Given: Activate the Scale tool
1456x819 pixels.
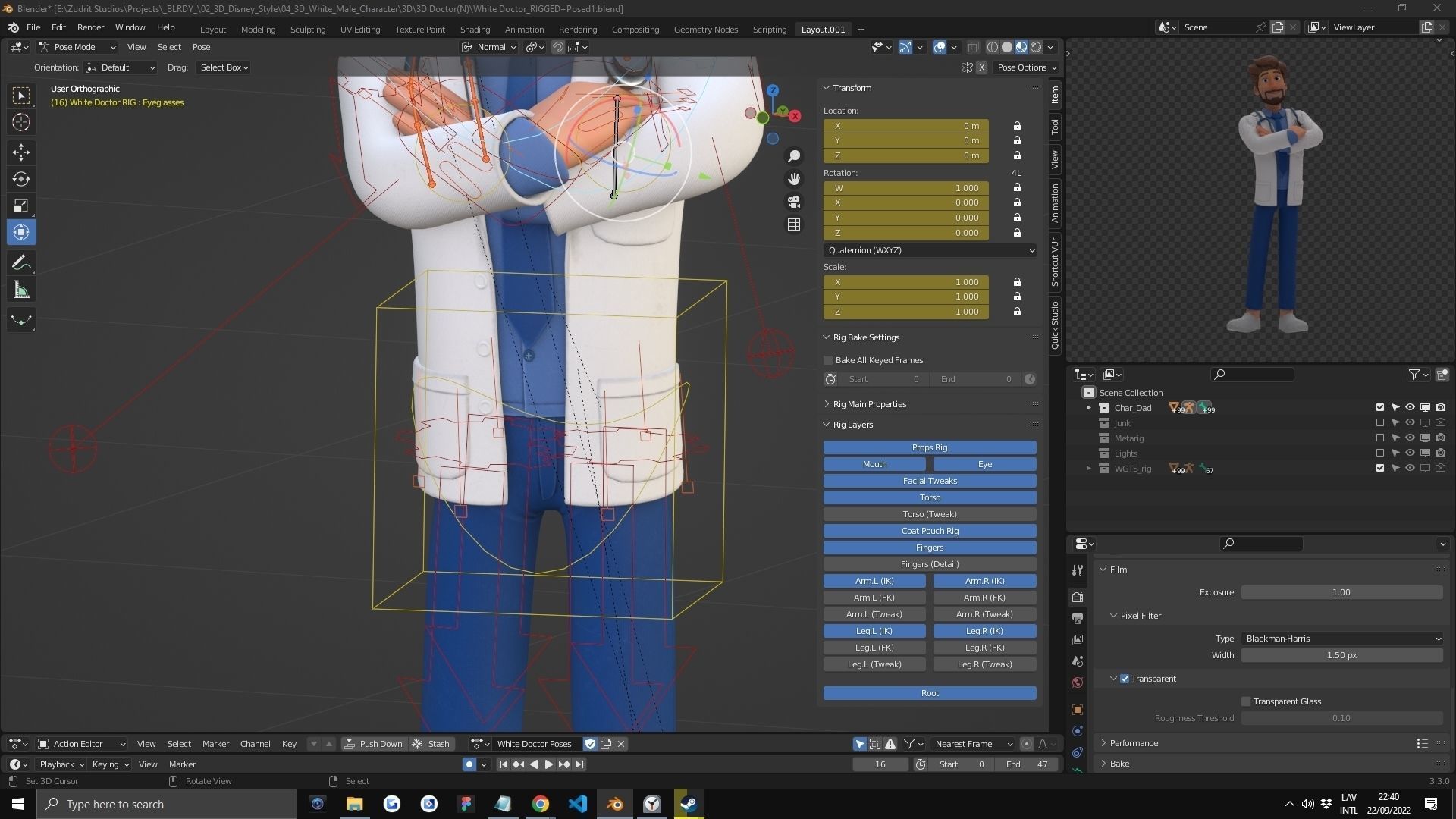Looking at the screenshot, I should [x=21, y=206].
